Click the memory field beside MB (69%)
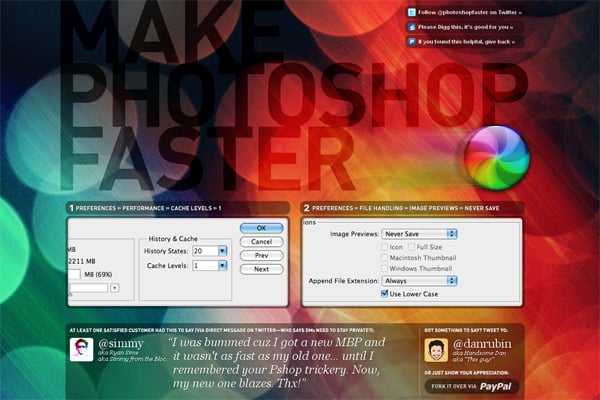 tap(74, 274)
